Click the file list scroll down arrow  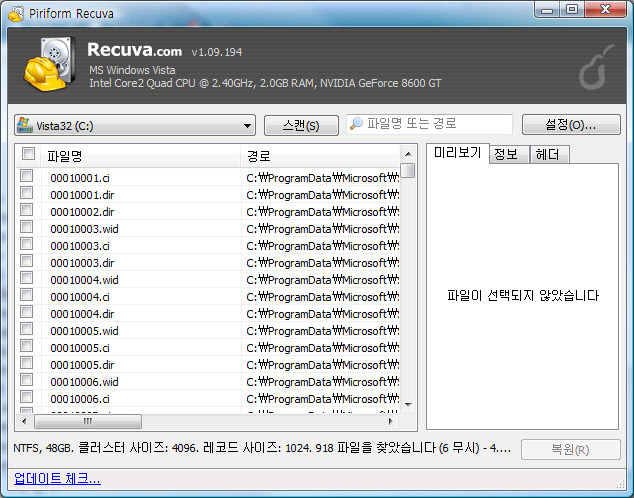(x=408, y=405)
